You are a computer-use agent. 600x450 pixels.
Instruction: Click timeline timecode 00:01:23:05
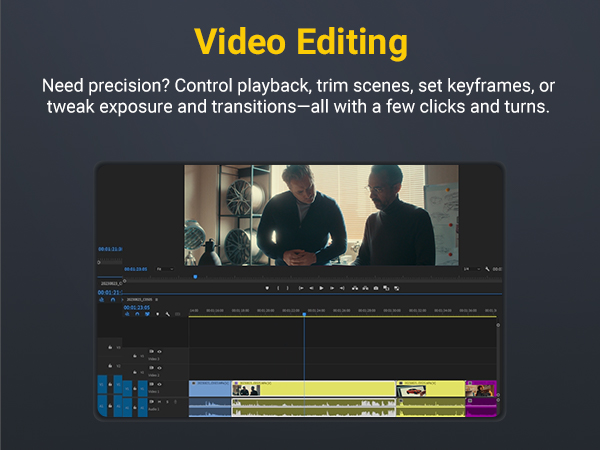[x=137, y=307]
